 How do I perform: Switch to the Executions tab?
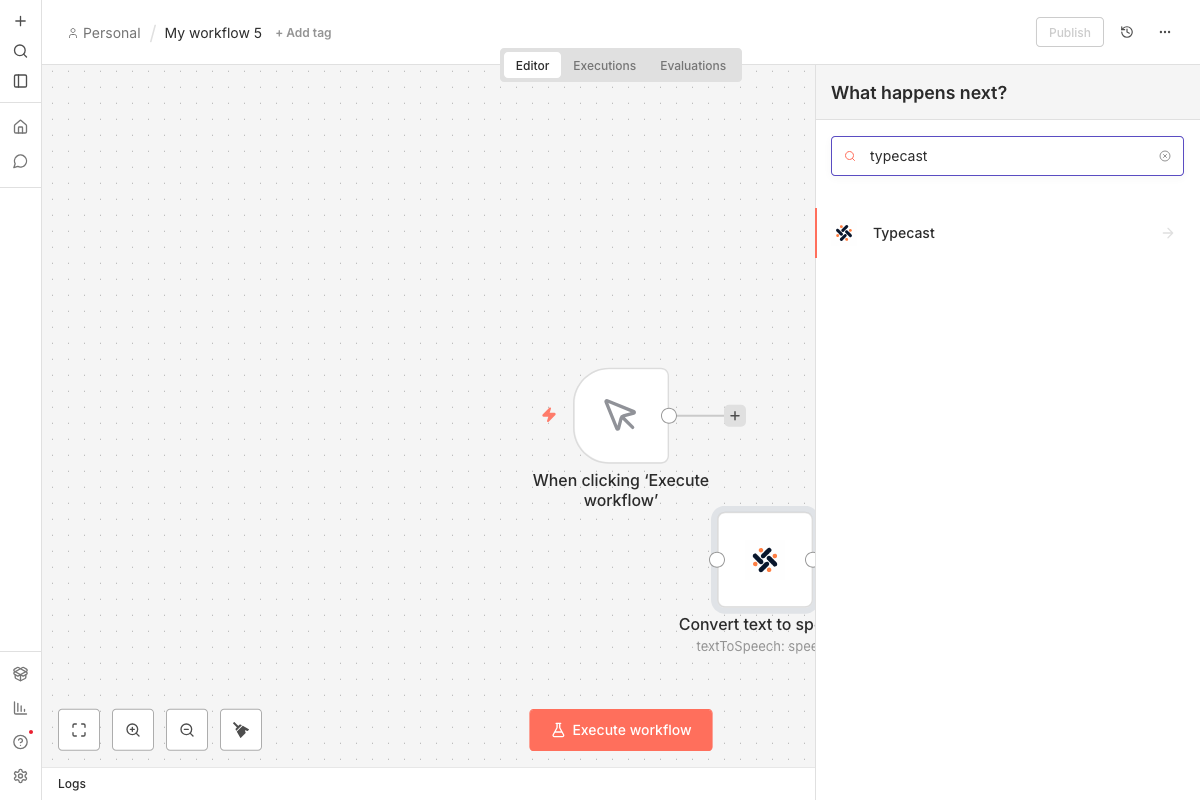tap(604, 65)
